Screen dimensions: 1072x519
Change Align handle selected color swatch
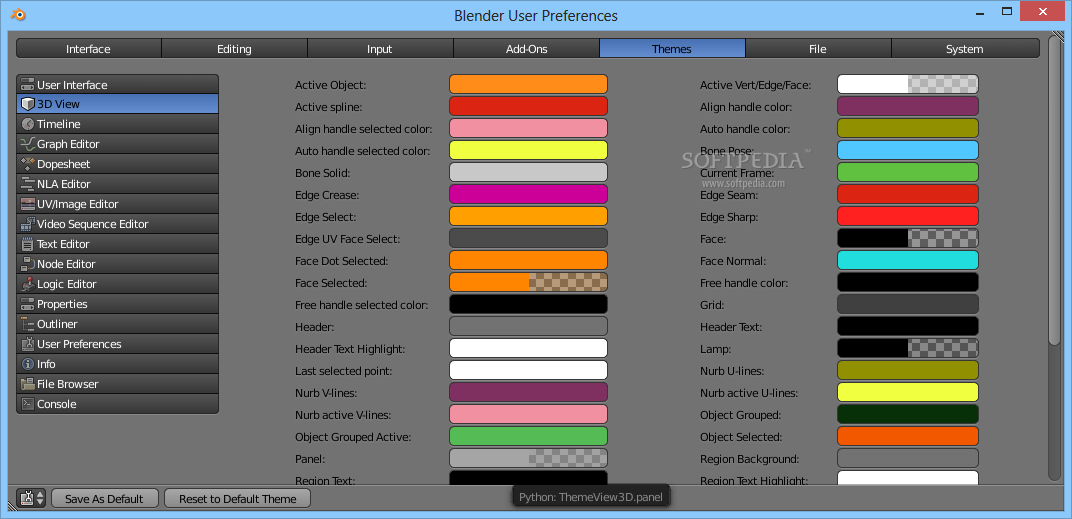[x=528, y=128]
